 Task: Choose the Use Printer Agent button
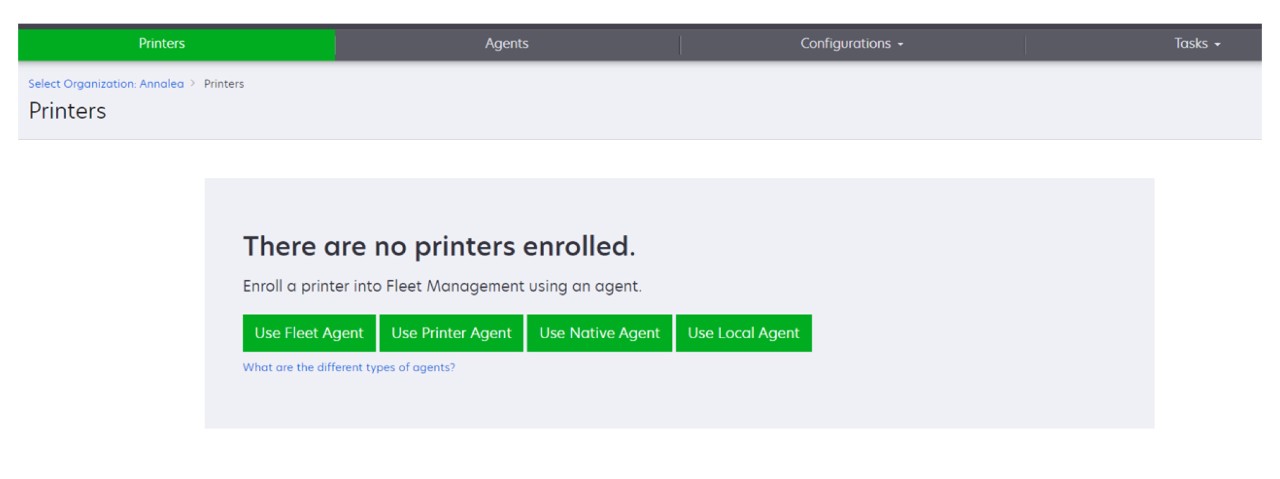pos(451,334)
